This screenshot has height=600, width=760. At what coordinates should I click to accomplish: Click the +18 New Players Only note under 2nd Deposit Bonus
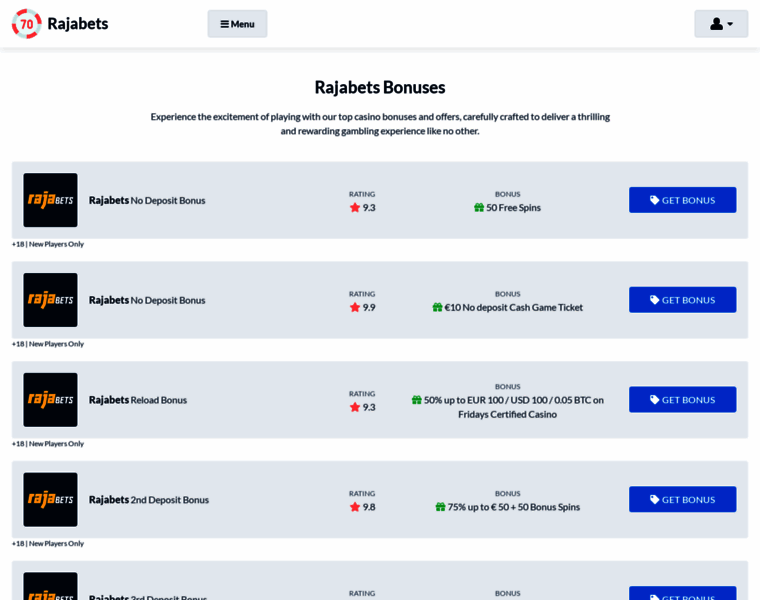point(48,544)
